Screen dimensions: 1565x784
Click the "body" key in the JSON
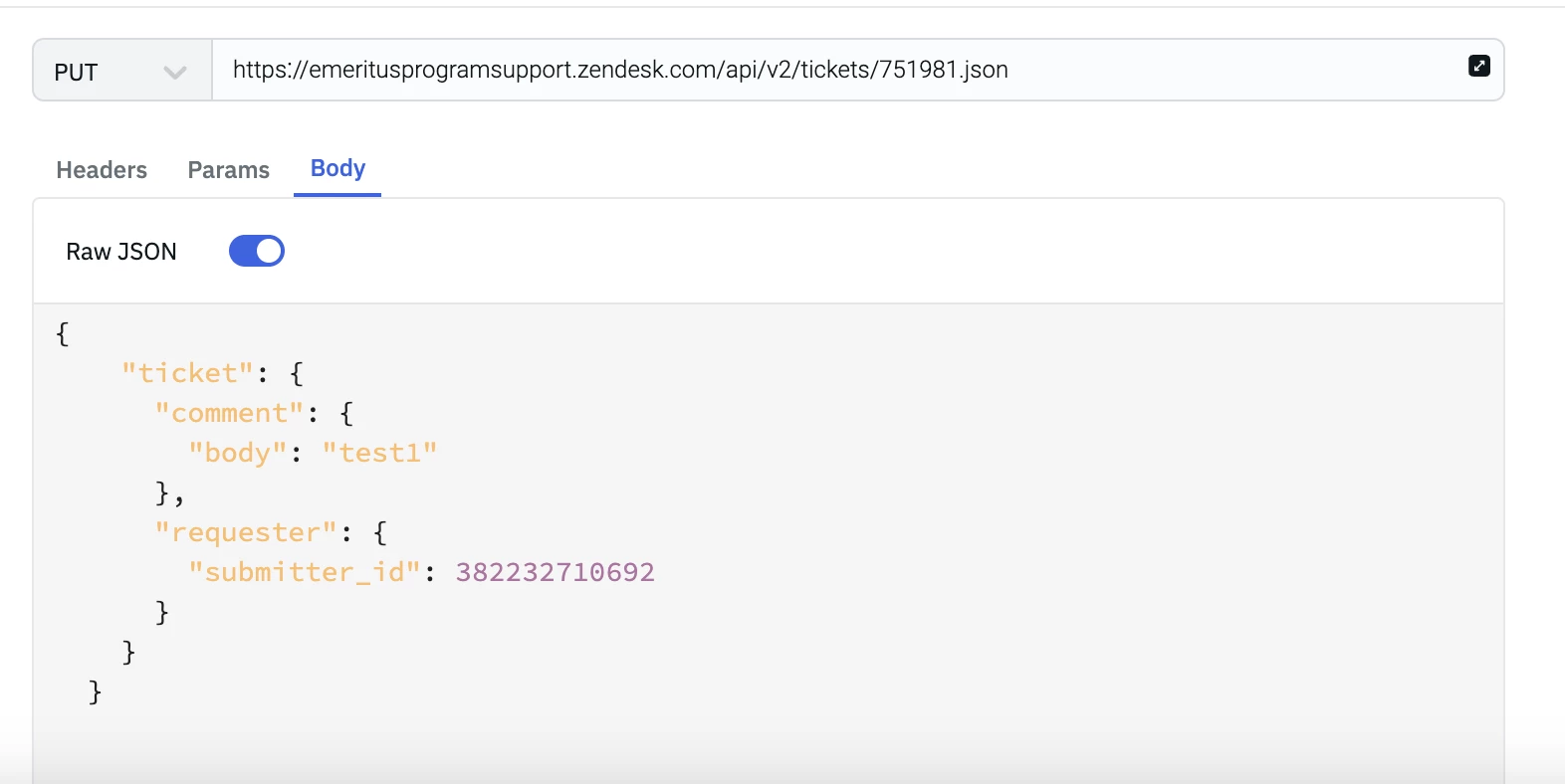pos(238,453)
